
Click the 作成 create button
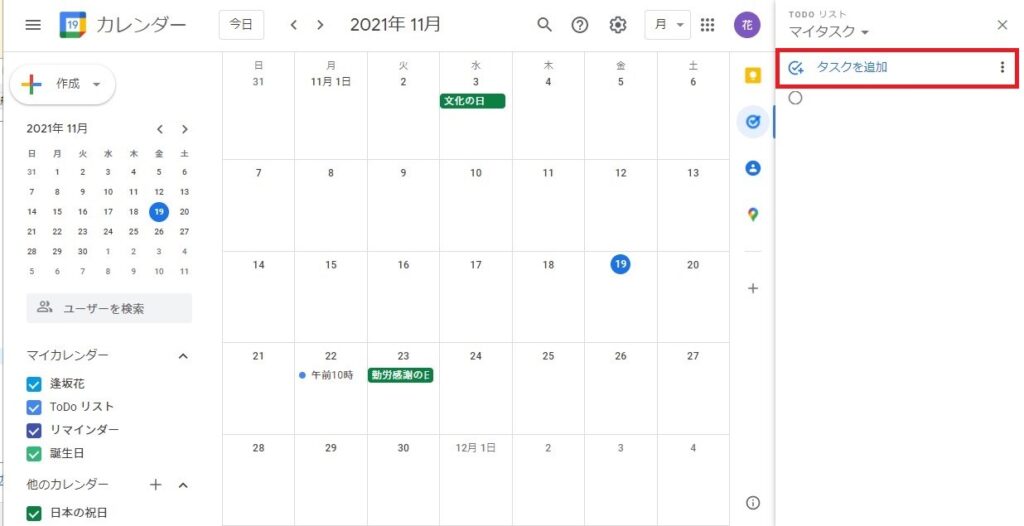coord(62,84)
